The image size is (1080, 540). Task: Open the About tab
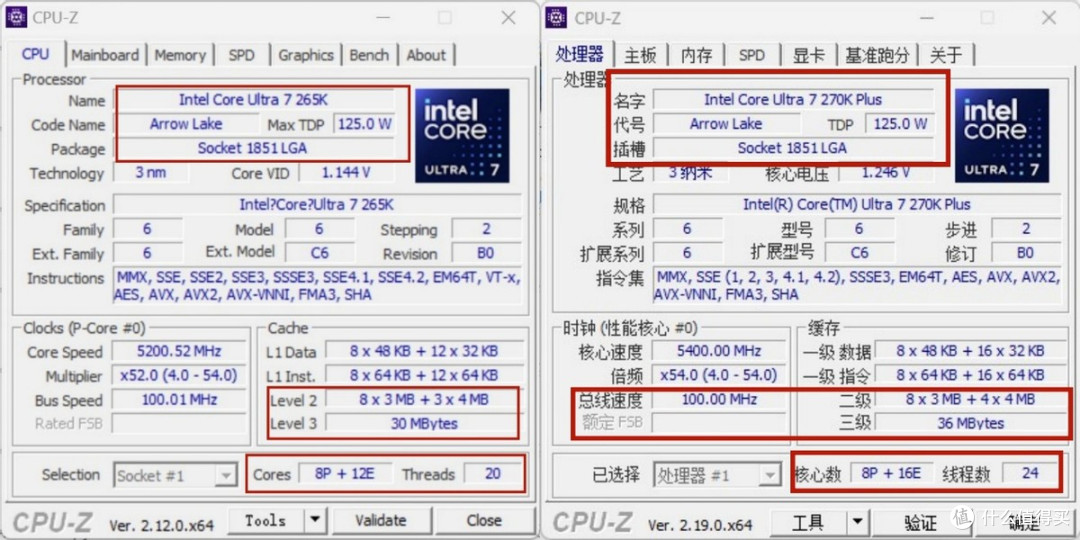point(426,55)
